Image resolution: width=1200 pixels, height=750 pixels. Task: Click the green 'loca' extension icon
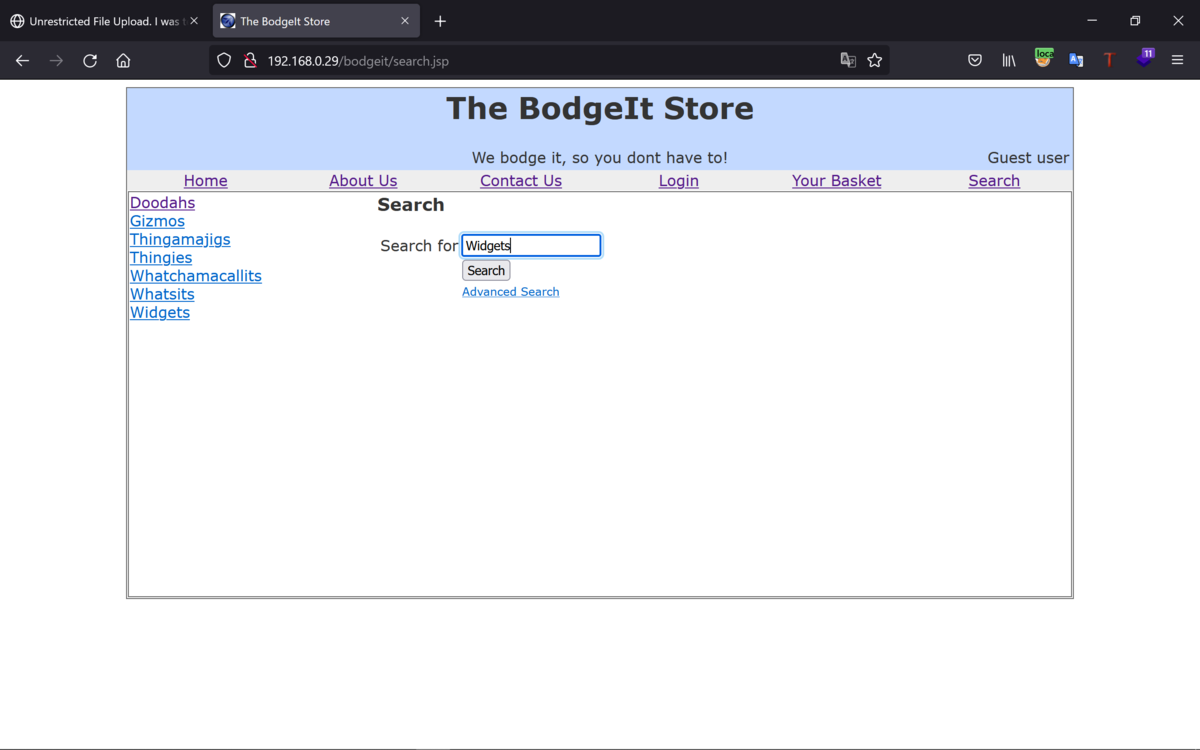(x=1043, y=58)
